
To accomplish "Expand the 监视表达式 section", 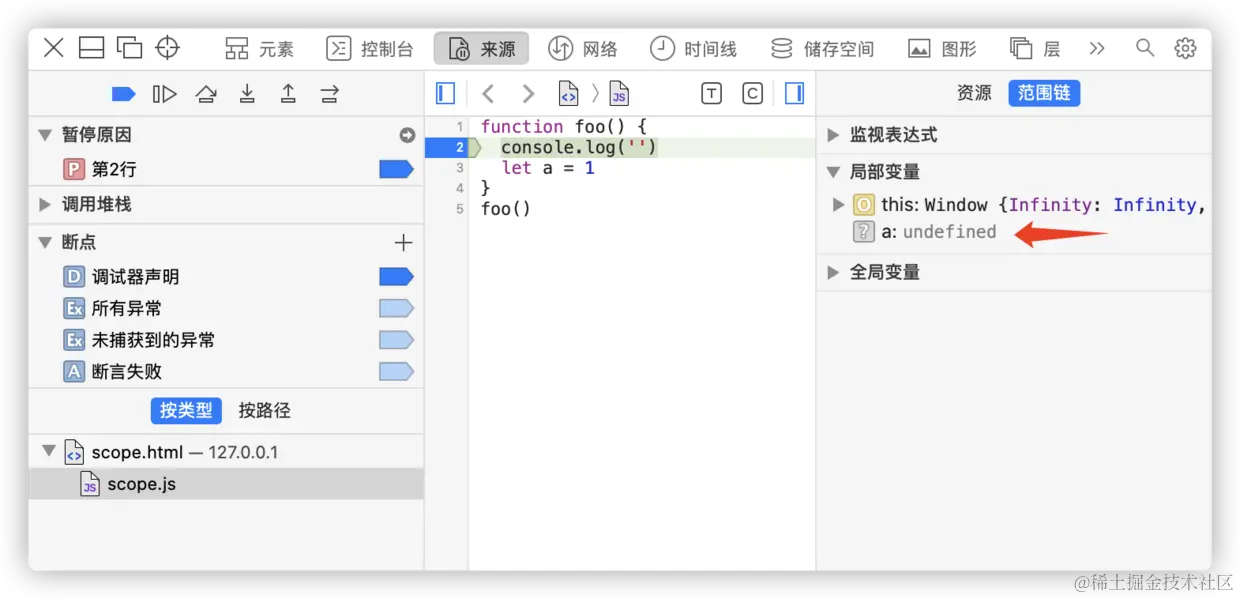I will pos(834,135).
